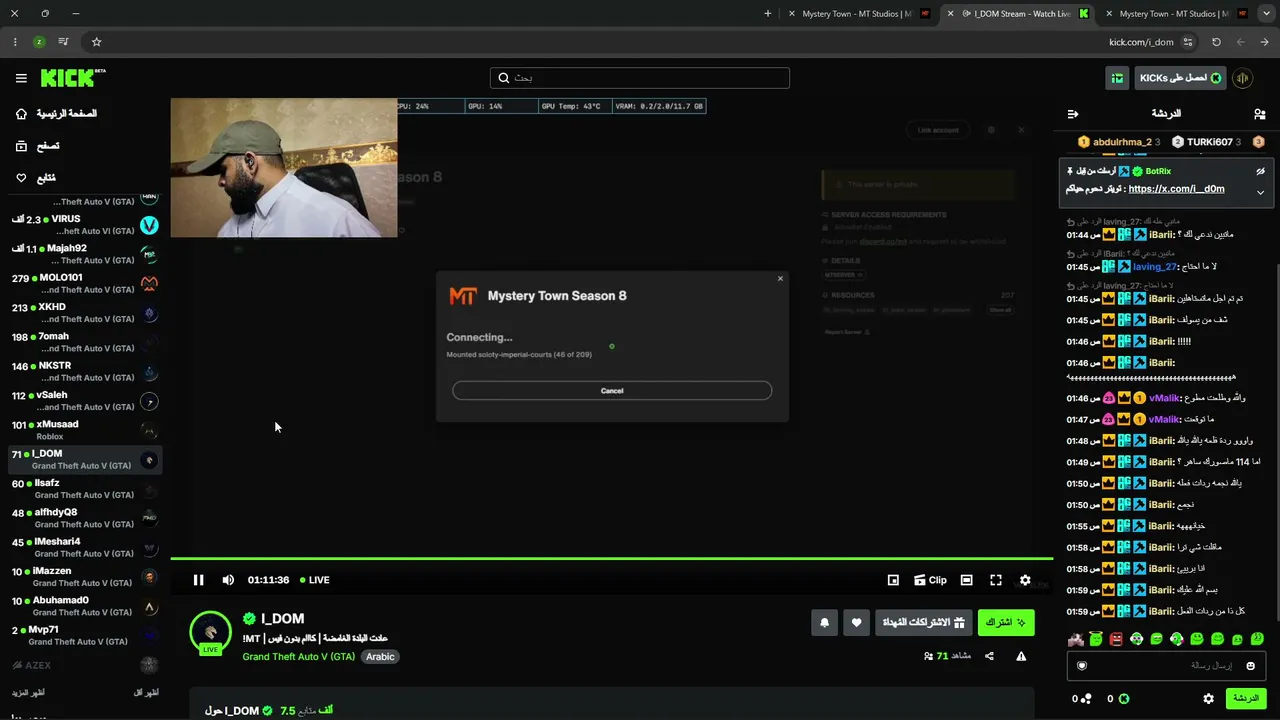The image size is (1280, 720).
Task: Enter fullscreen mode
Action: 996,580
